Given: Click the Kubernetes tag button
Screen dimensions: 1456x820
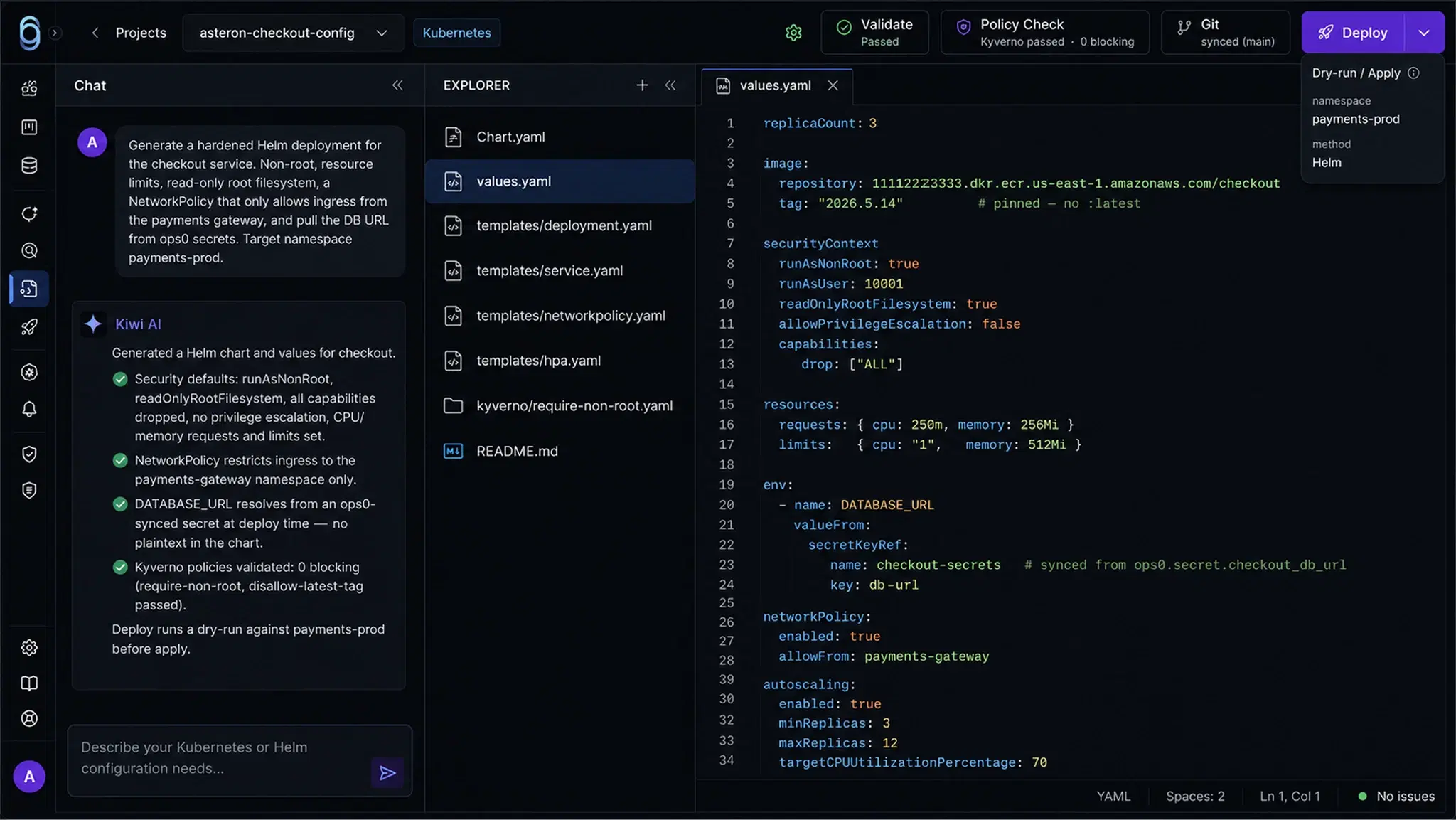Looking at the screenshot, I should 456,33.
